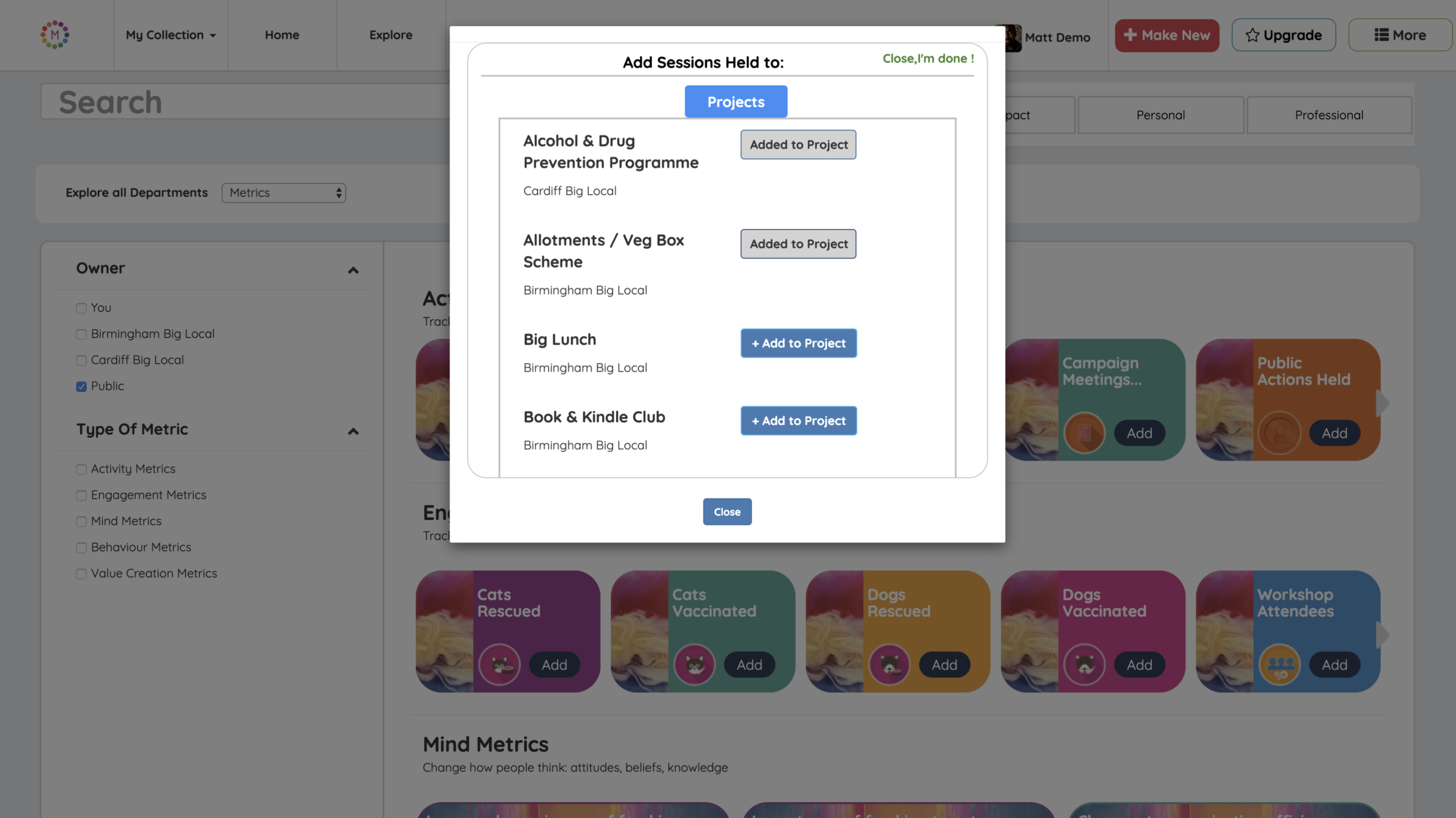Click the Workshop Attendees people icon
Image resolution: width=1456 pixels, height=818 pixels.
pos(1280,665)
